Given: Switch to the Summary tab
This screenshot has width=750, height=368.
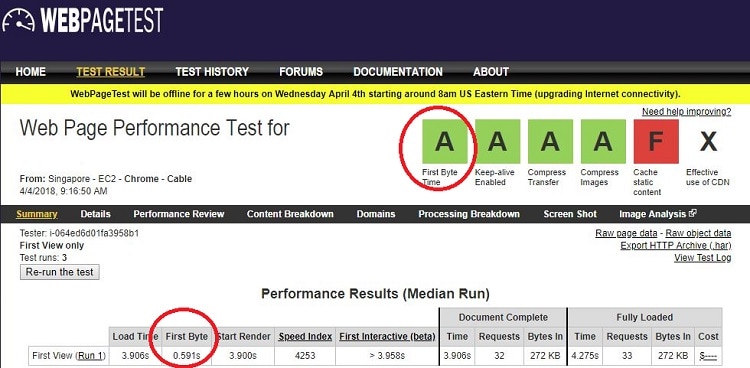Looking at the screenshot, I should (37, 214).
